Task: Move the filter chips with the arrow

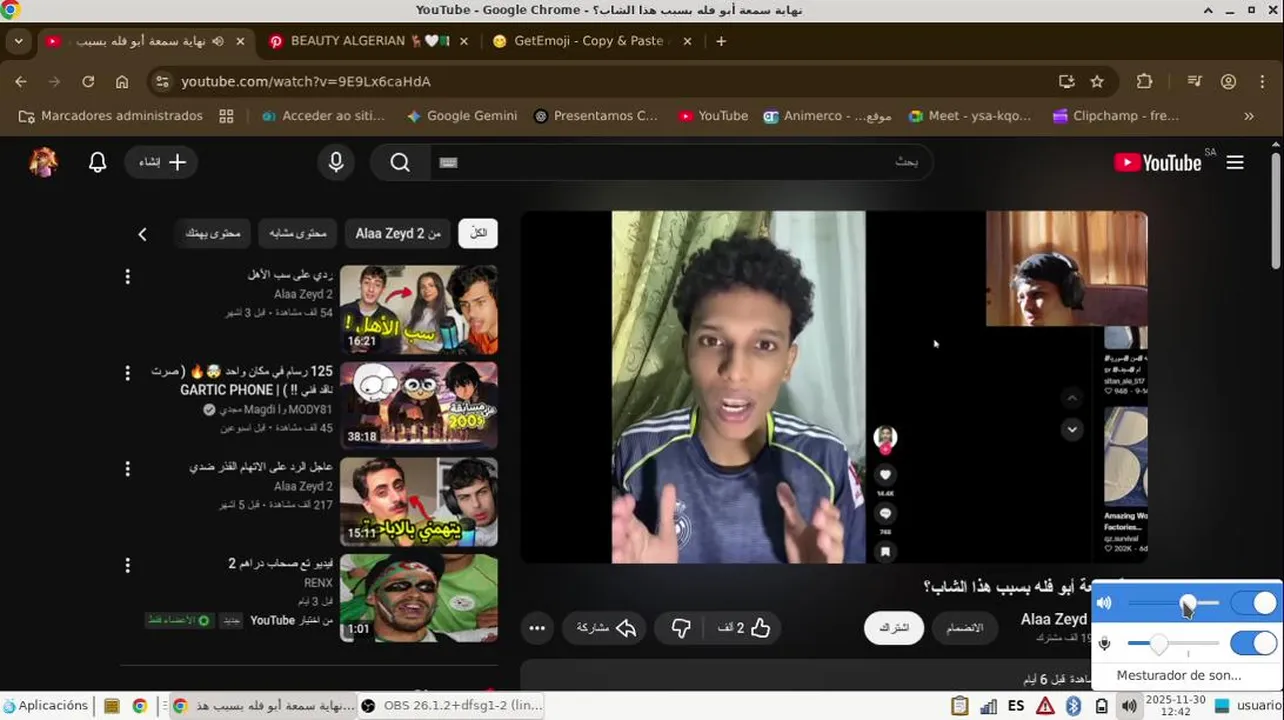Action: [x=142, y=234]
